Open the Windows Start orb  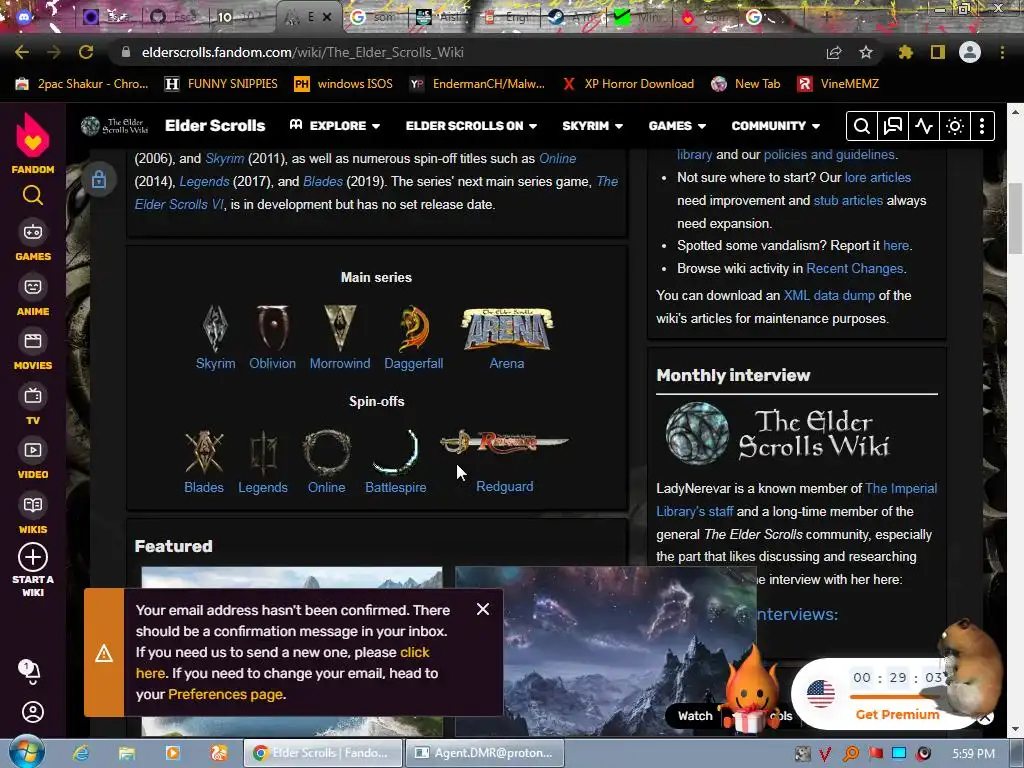[26, 752]
